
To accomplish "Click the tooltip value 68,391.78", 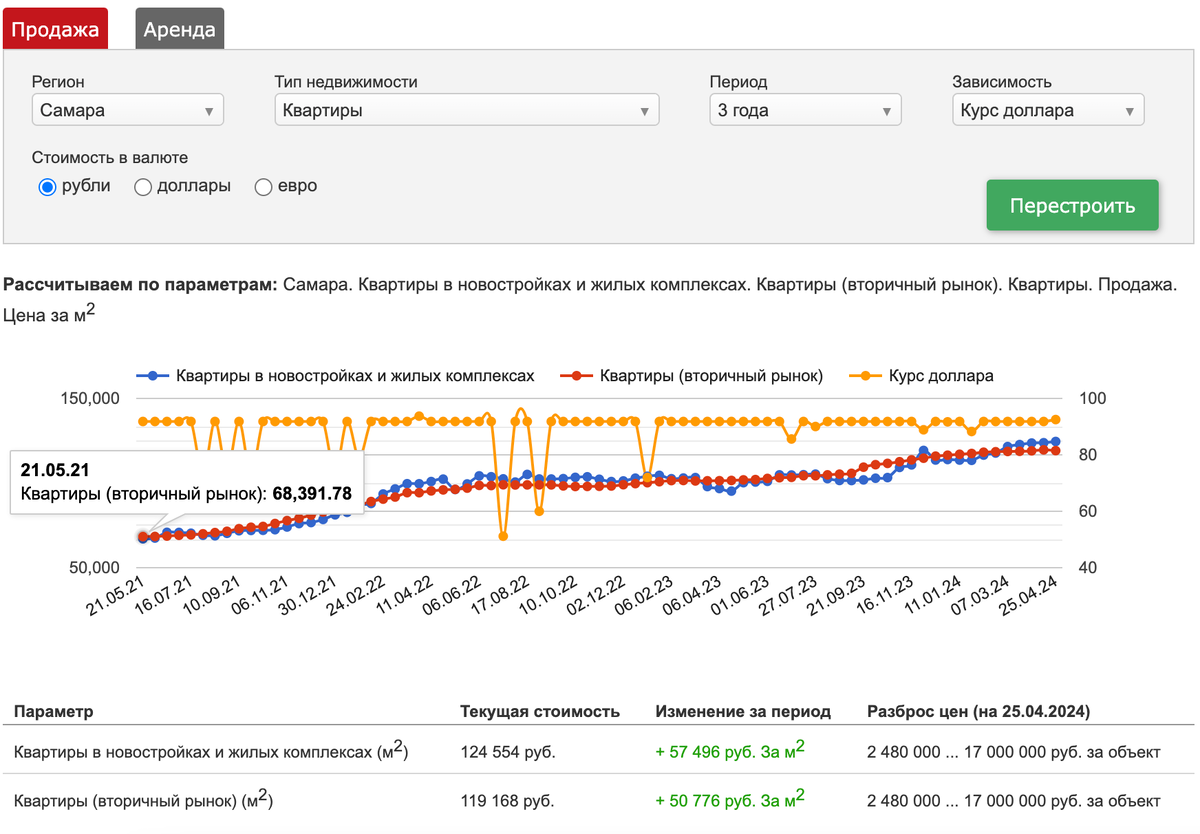I will pyautogui.click(x=312, y=493).
